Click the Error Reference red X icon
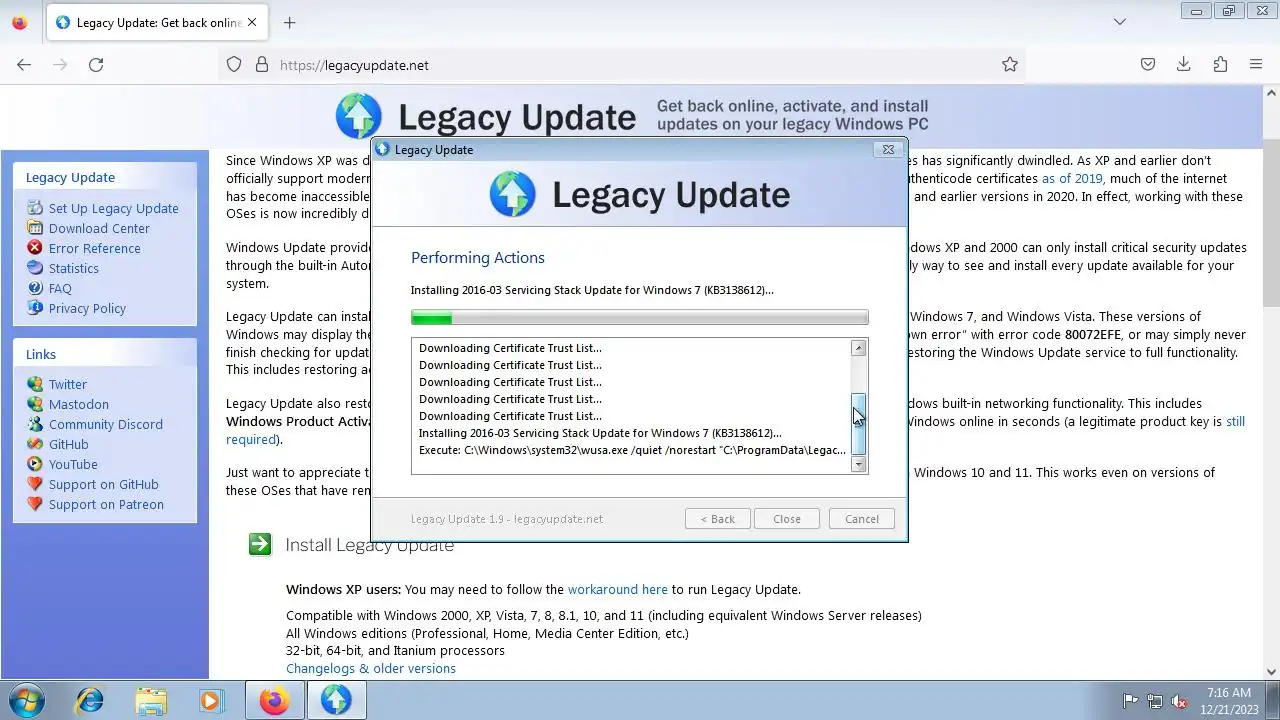The image size is (1280, 720). pyautogui.click(x=35, y=248)
